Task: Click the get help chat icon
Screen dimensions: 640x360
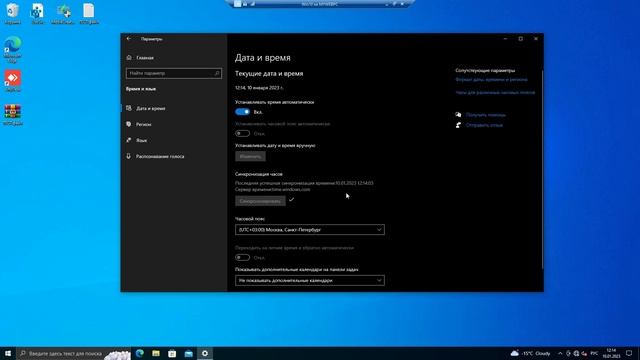Action: coord(458,115)
